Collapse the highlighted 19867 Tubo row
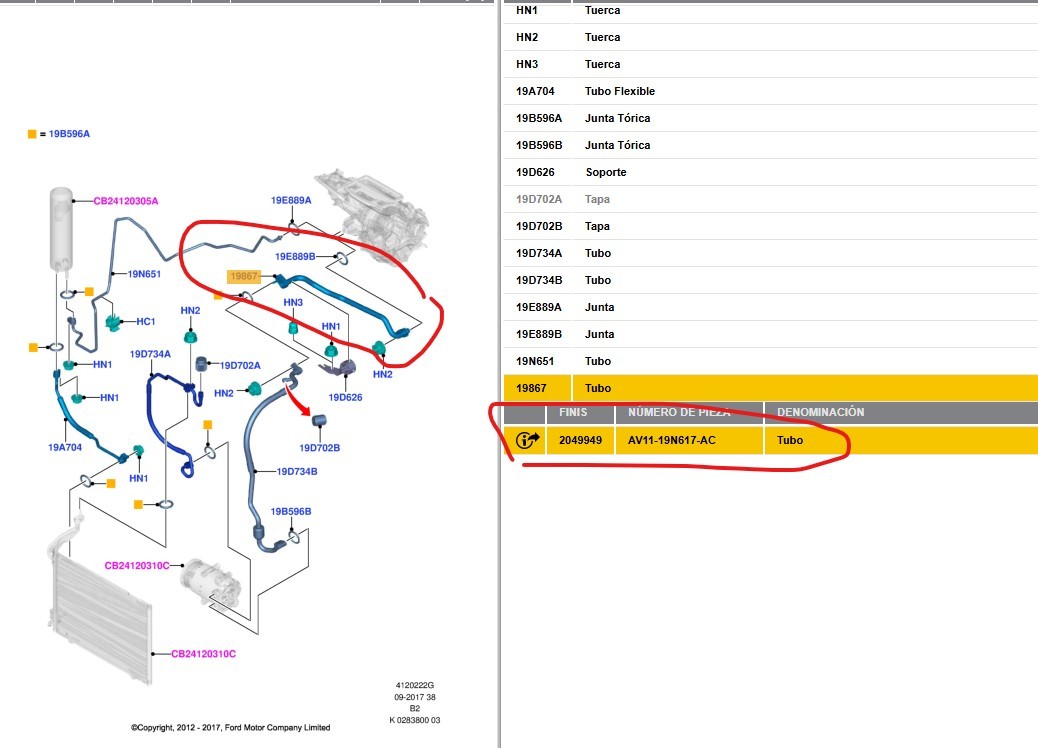 (597, 388)
